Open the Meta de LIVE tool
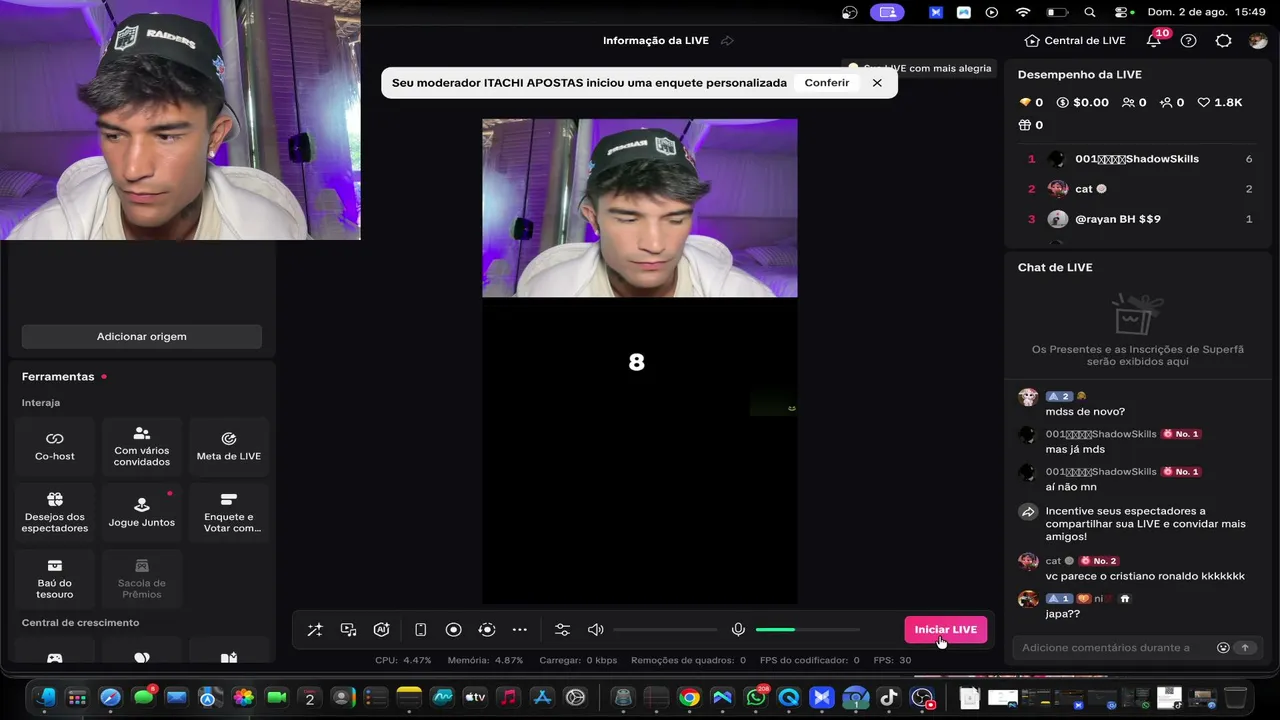 [x=229, y=445]
